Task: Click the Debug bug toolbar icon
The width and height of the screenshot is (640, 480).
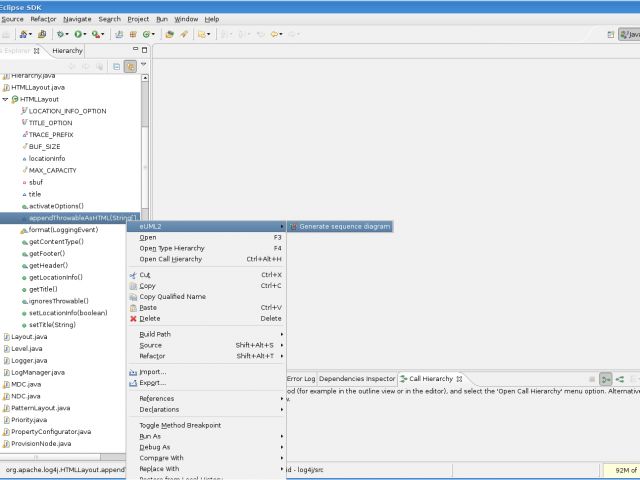Action: (61, 34)
